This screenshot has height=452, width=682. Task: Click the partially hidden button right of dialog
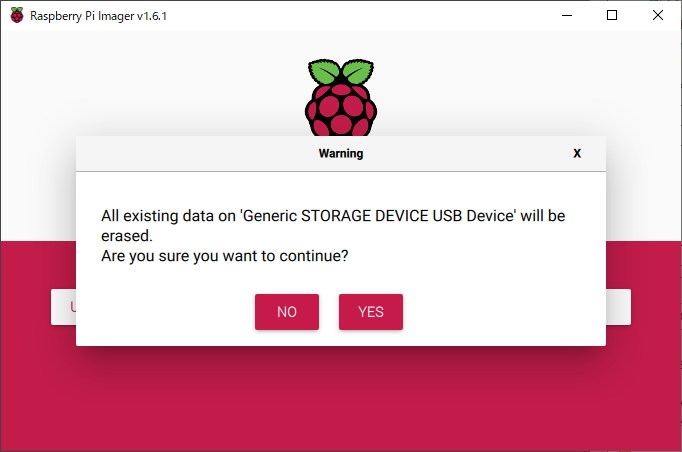pyautogui.click(x=618, y=307)
